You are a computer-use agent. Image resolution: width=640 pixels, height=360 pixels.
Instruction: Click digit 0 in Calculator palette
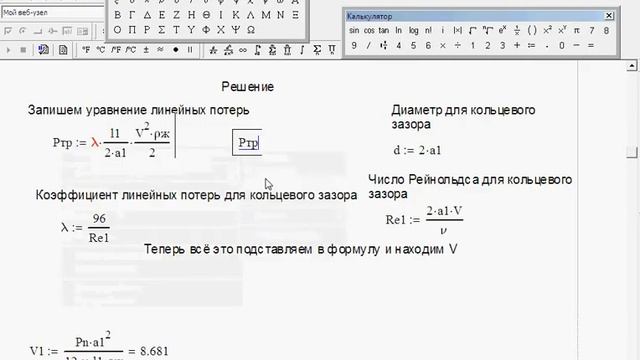[562, 46]
